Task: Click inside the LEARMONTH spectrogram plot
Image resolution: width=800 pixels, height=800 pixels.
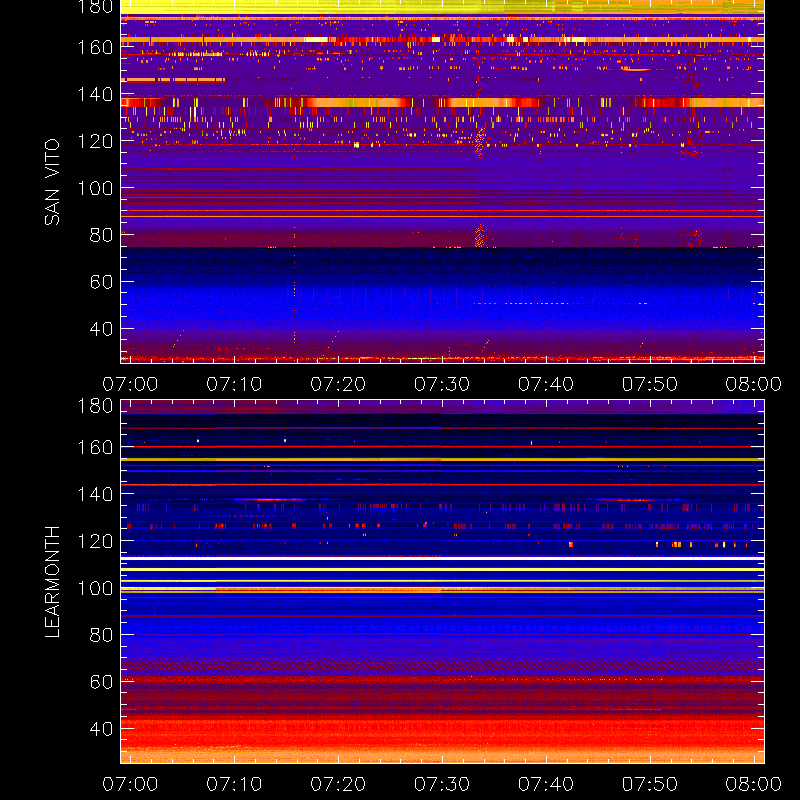Action: pyautogui.click(x=442, y=582)
